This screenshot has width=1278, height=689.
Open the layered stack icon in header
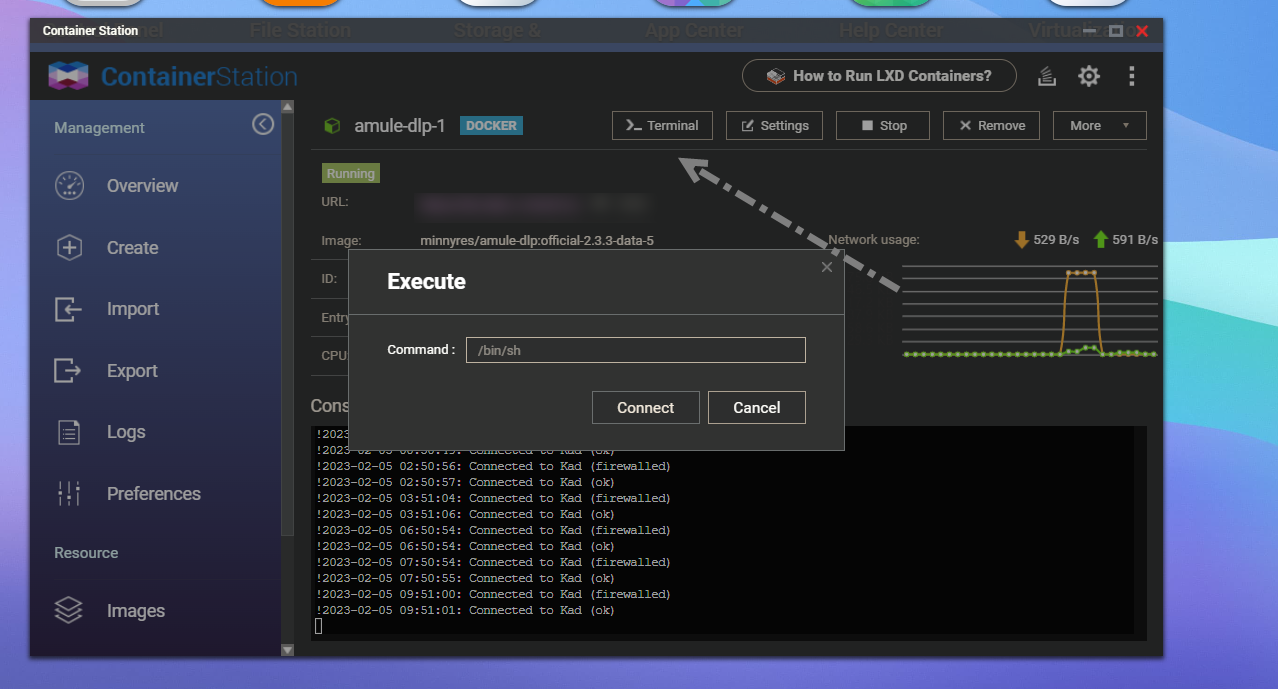[x=1046, y=76]
